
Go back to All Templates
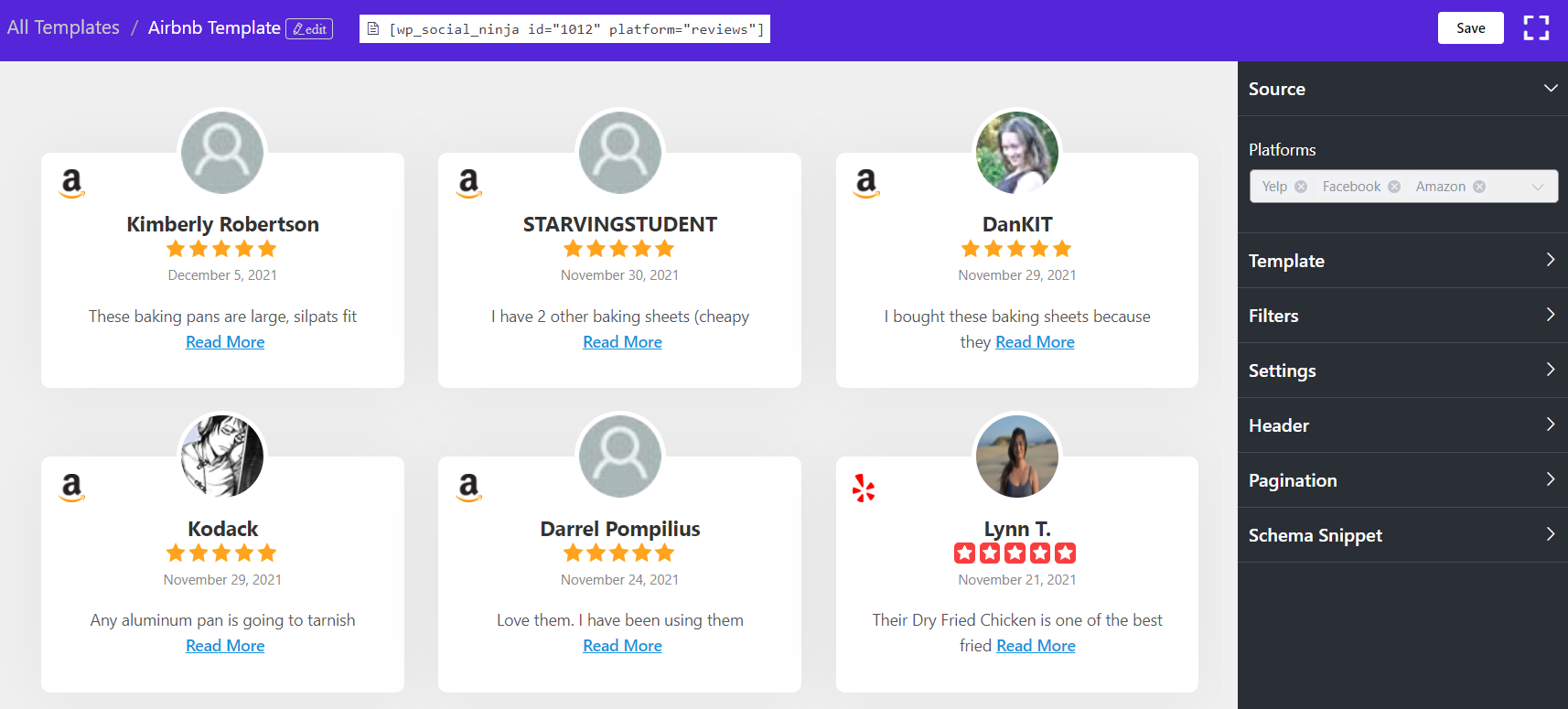click(63, 27)
